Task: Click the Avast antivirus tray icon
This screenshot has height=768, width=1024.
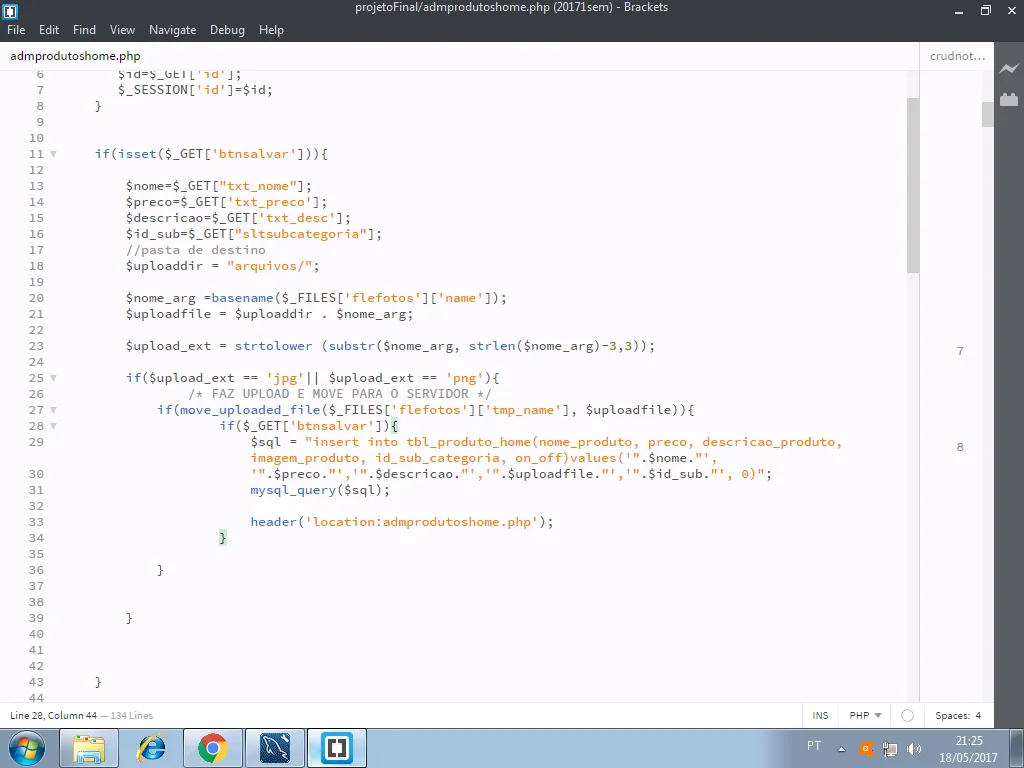Action: [866, 748]
